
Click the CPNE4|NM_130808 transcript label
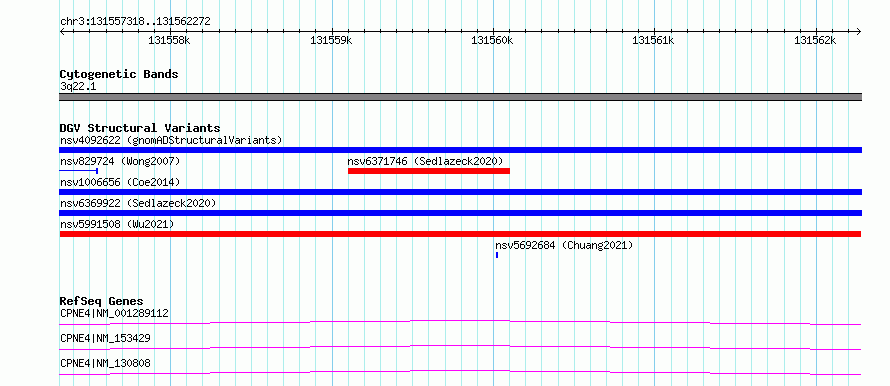105,363
